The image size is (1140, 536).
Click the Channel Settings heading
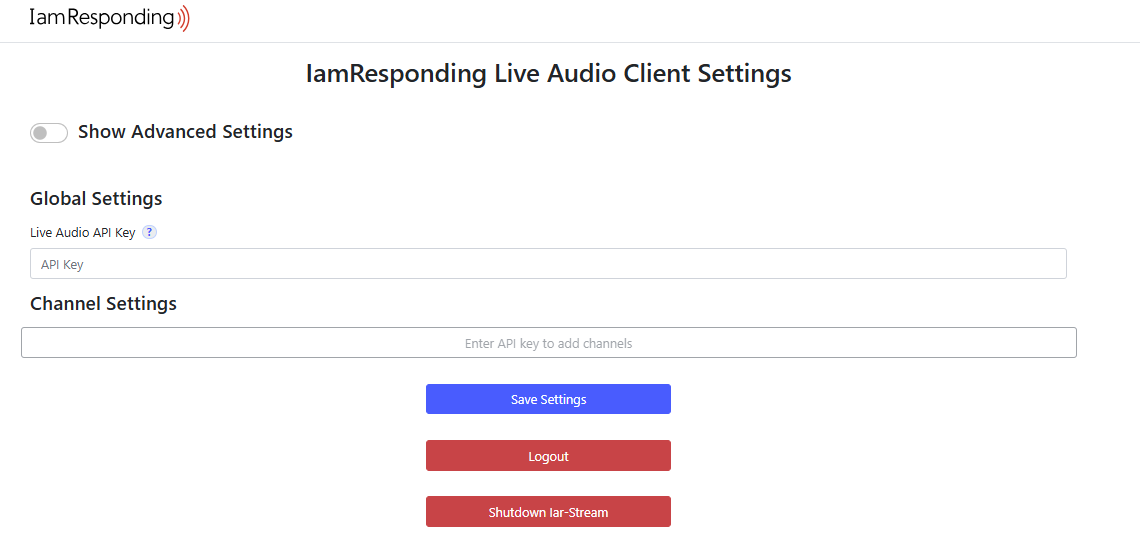tap(103, 303)
